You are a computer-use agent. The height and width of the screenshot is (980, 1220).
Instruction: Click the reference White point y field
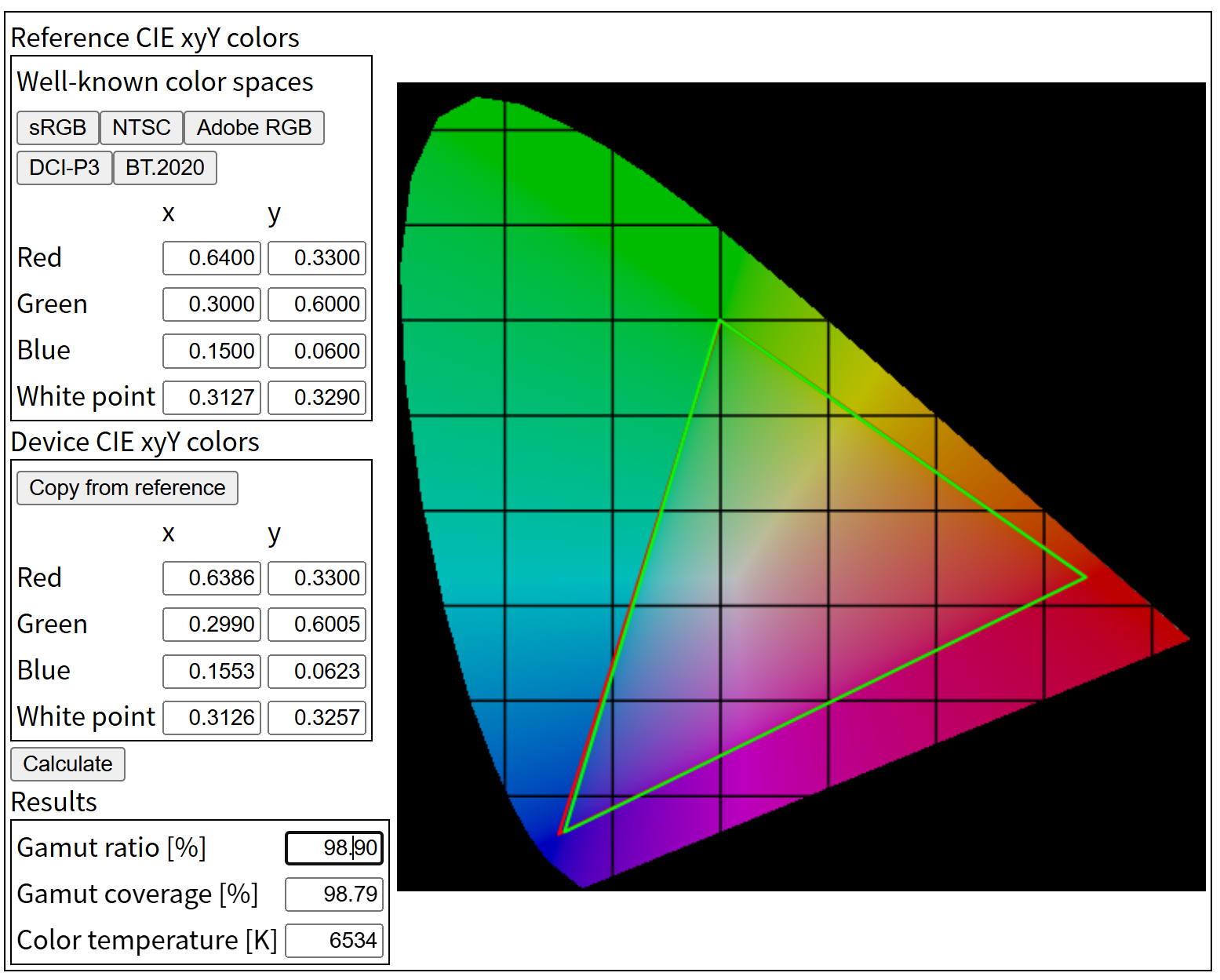point(317,397)
